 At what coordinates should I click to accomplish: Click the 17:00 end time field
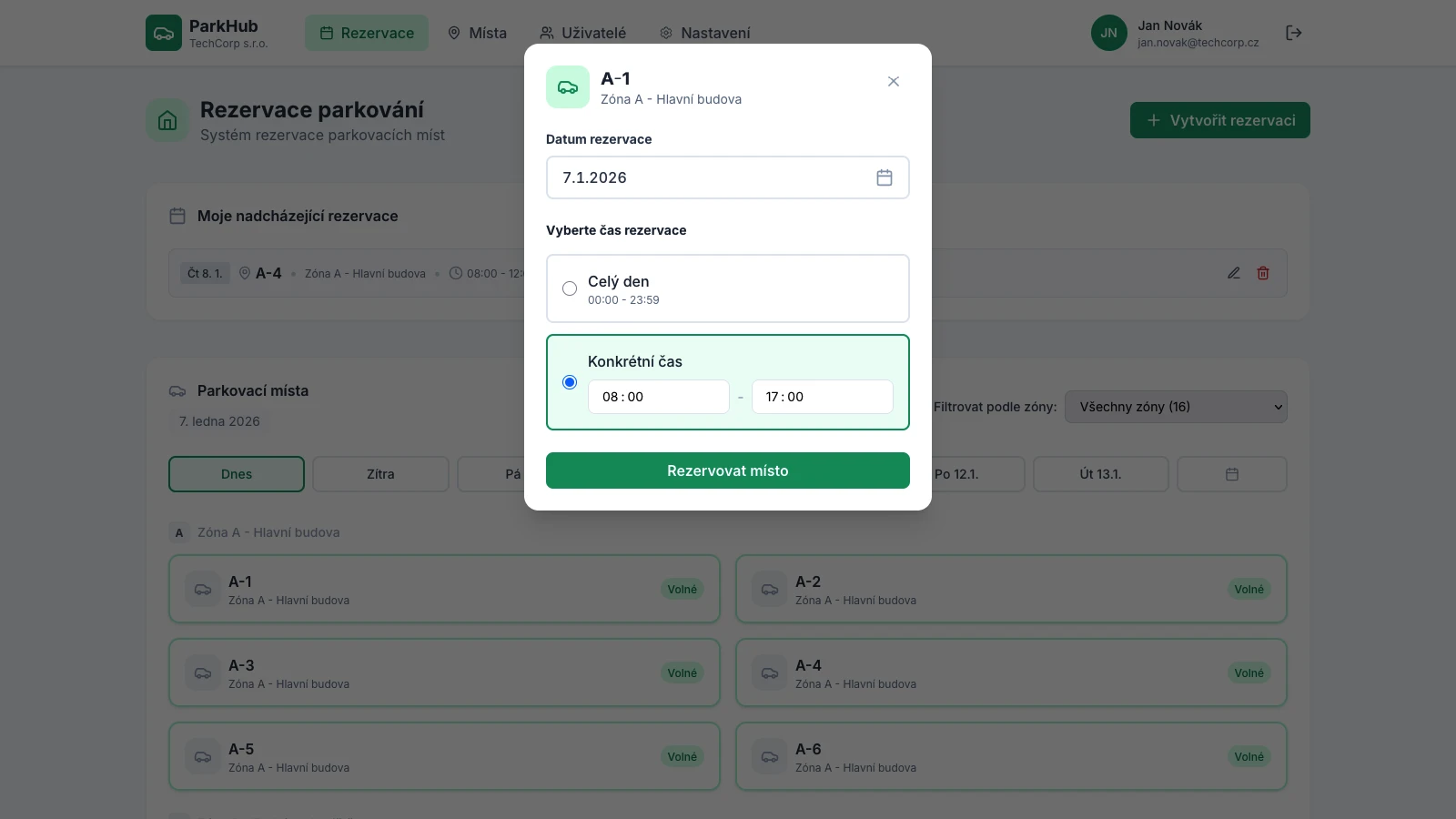coord(821,397)
